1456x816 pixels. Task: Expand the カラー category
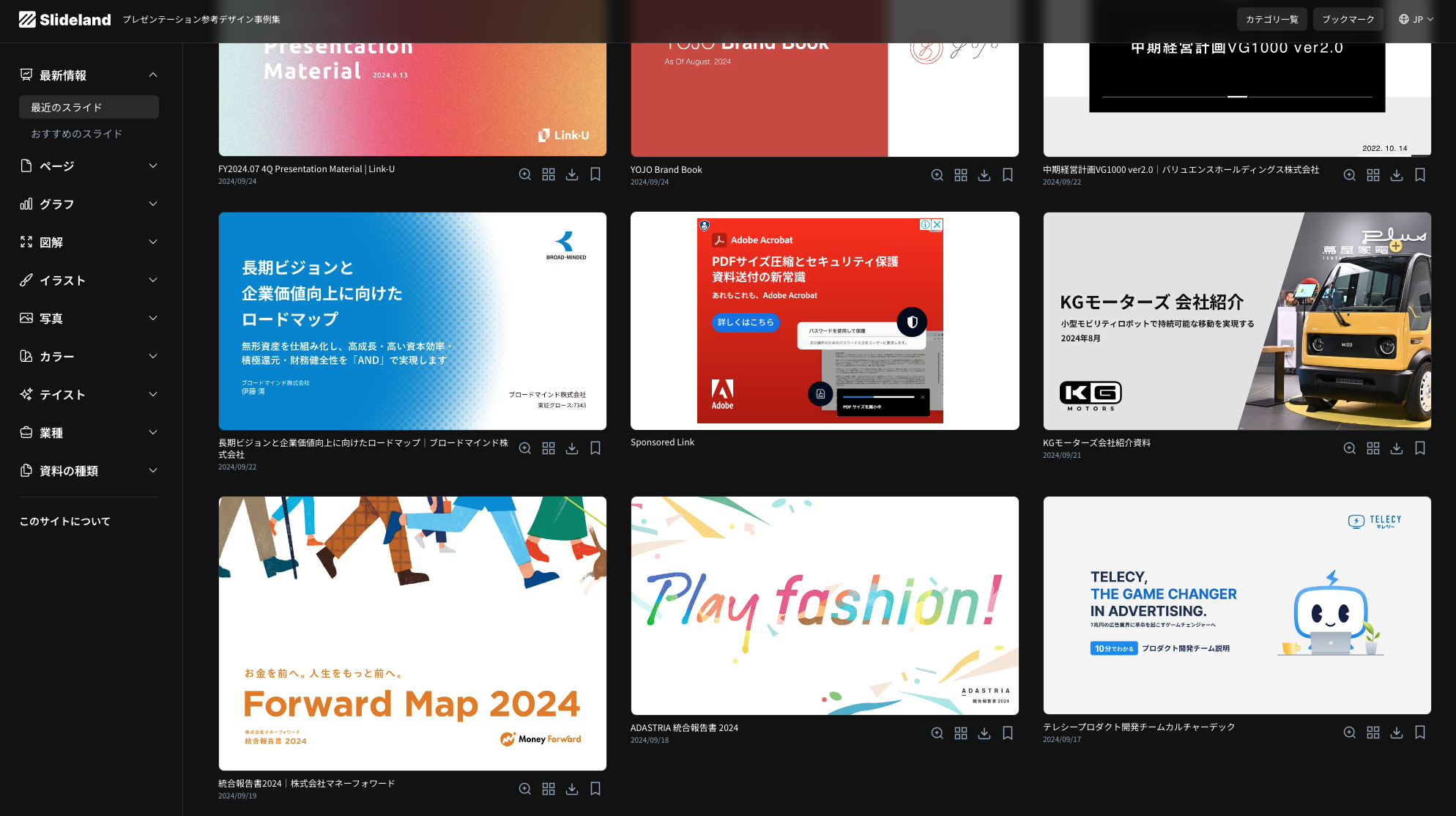[x=89, y=357]
